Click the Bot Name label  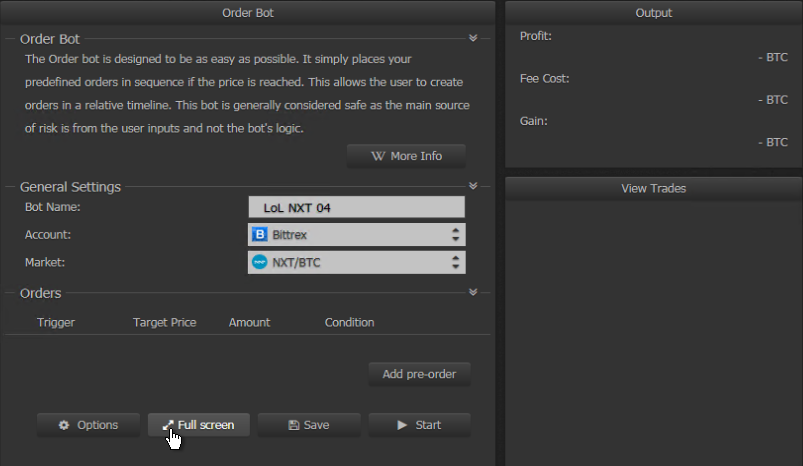pyautogui.click(x=52, y=207)
